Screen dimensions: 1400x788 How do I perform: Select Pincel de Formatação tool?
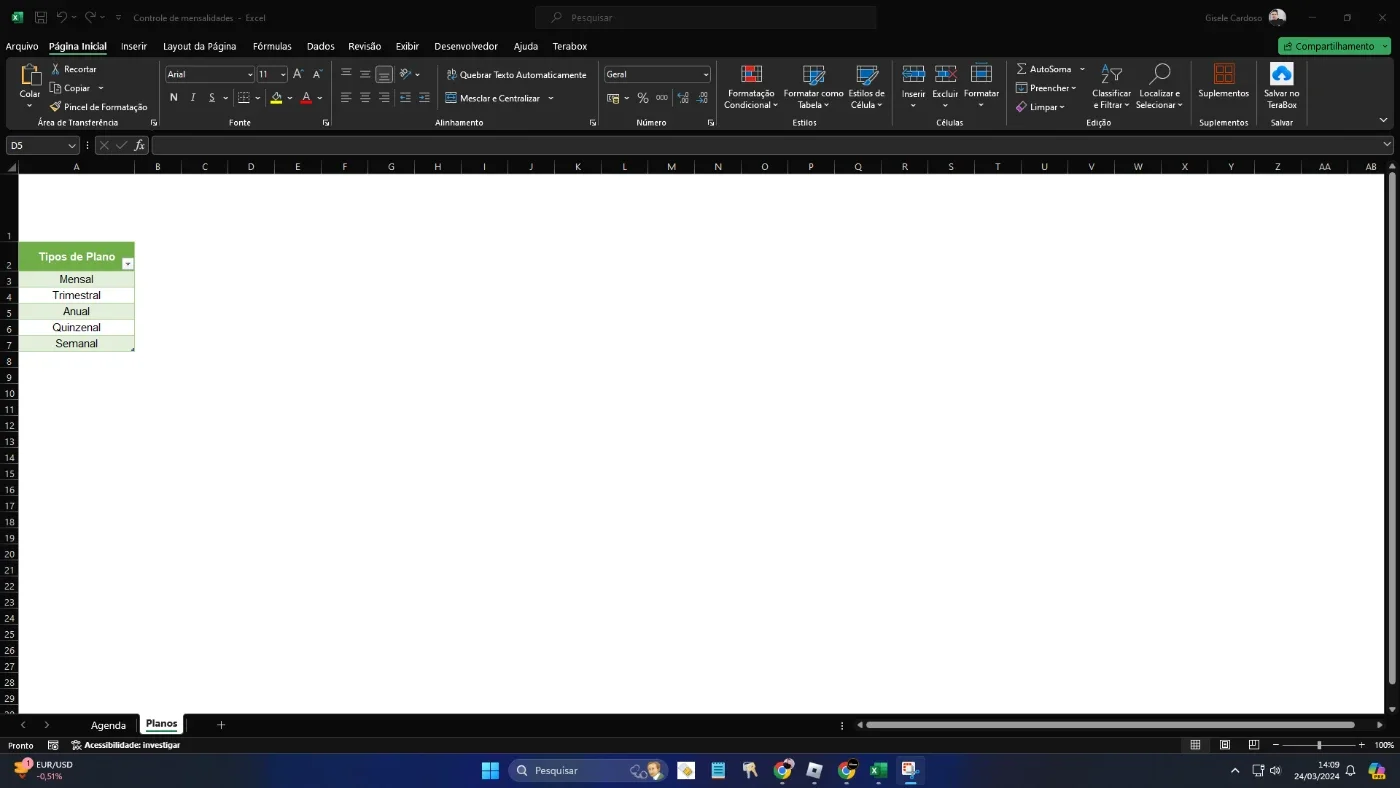98,107
